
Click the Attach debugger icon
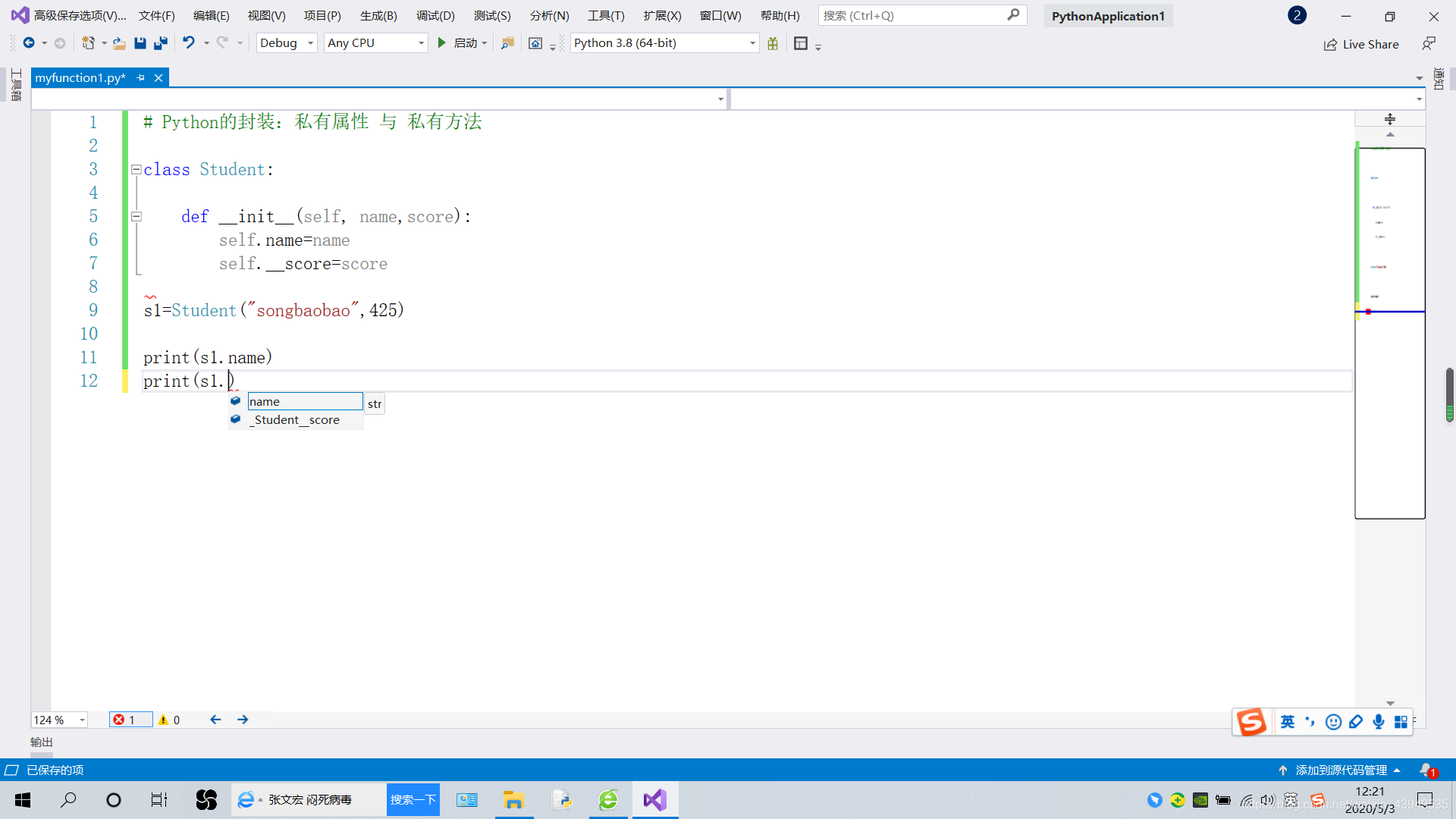507,43
